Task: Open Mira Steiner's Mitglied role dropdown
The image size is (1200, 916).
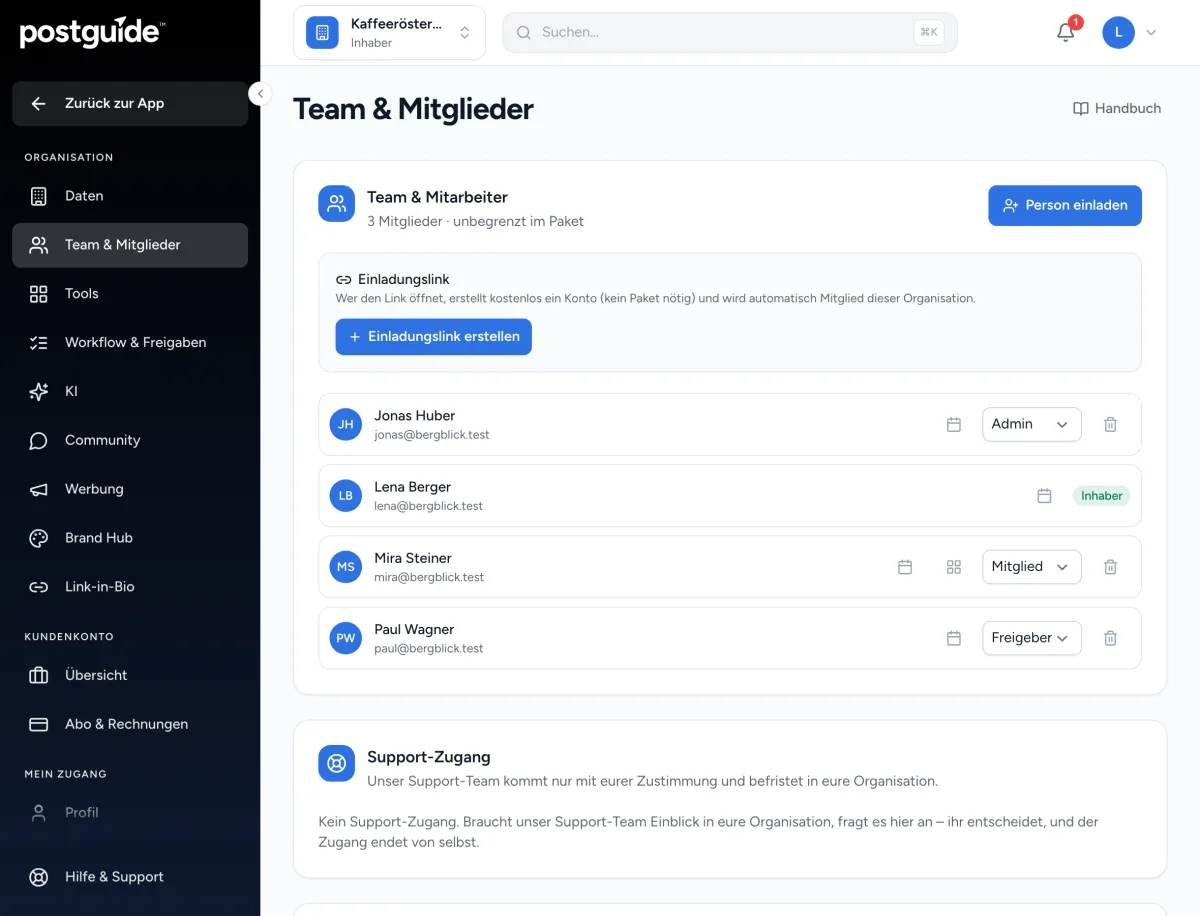Action: pos(1032,567)
